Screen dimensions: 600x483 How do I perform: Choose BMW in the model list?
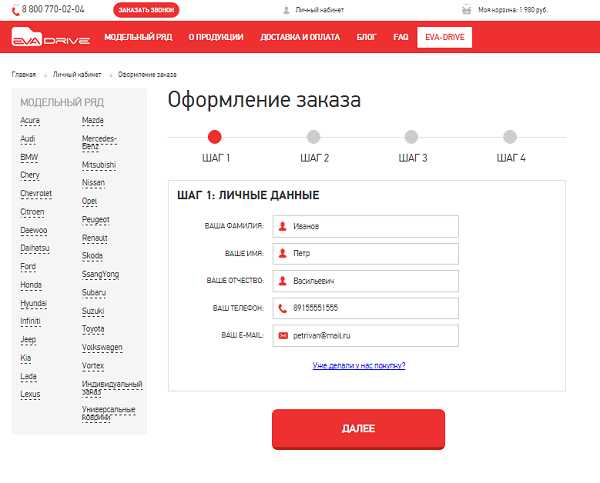[x=28, y=157]
